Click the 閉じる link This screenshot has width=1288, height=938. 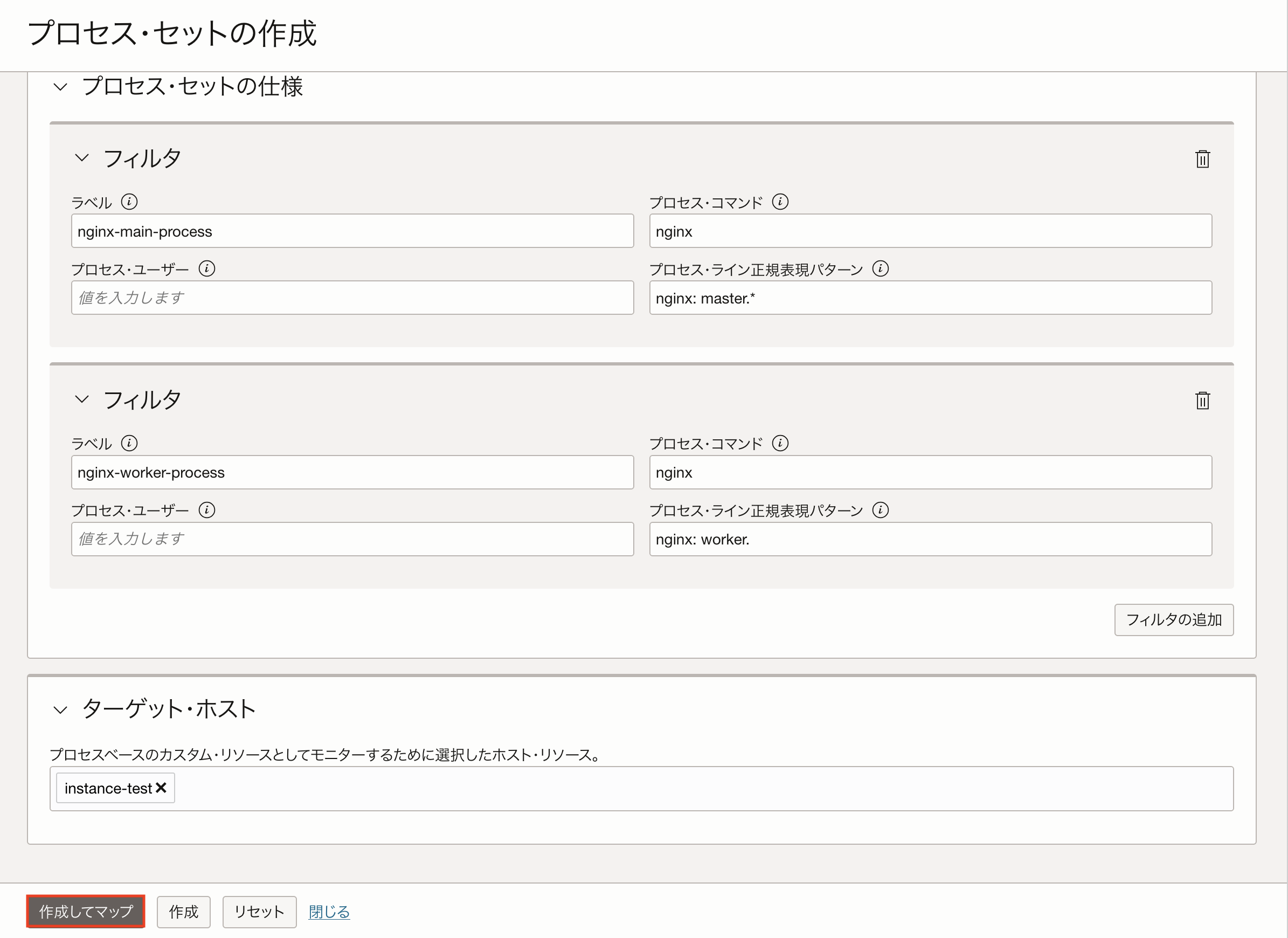[x=329, y=911]
